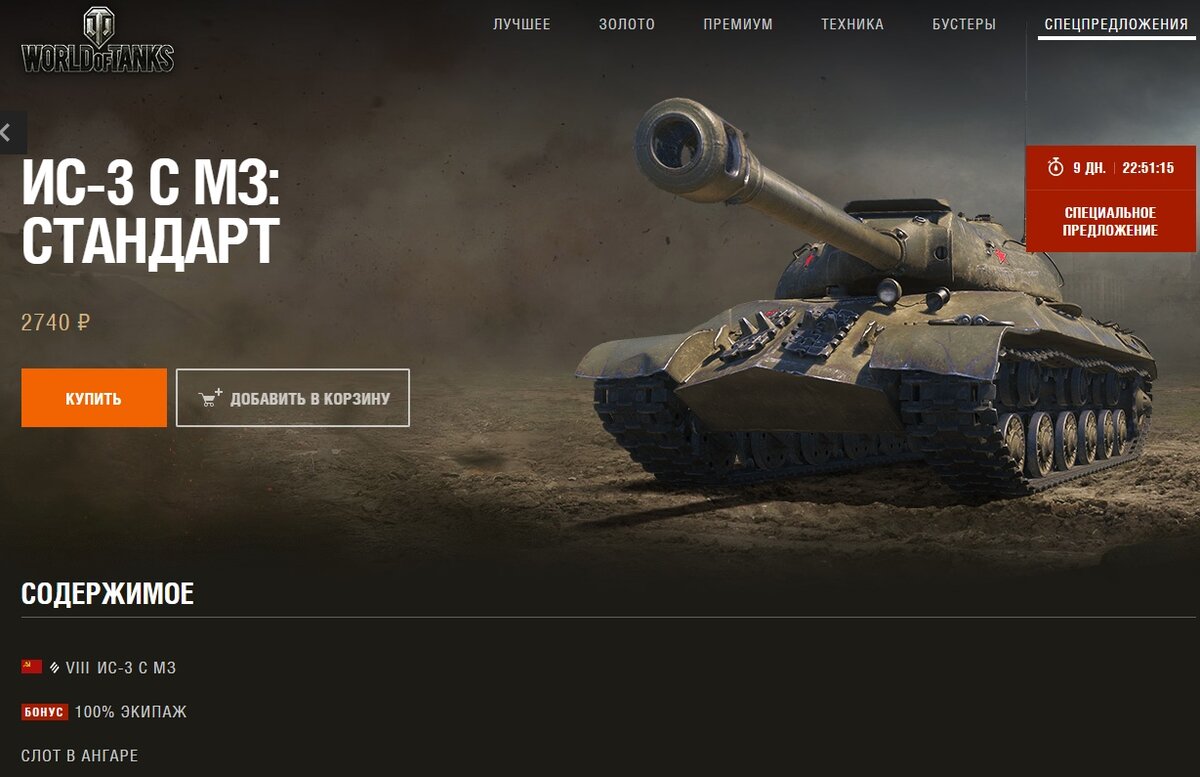Select the Бустеры menu item

964,24
